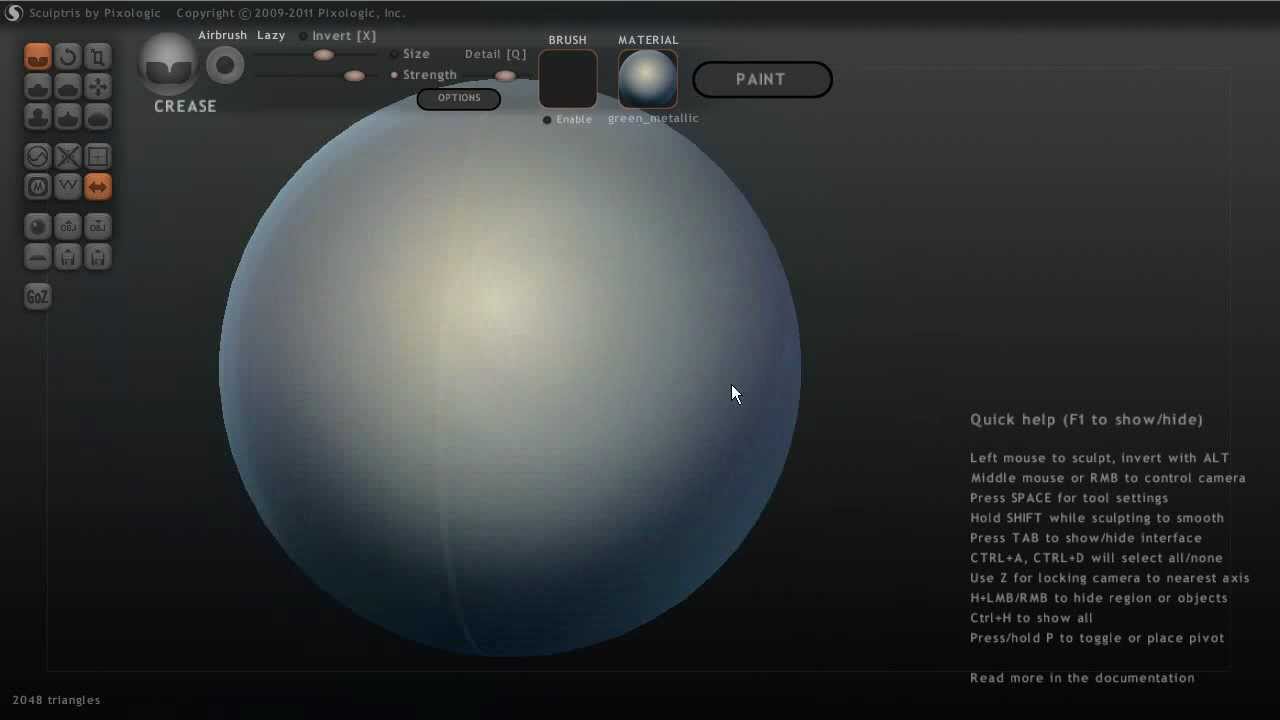Open the empty BRUSH texture slot
This screenshot has width=1280, height=720.
(x=568, y=79)
